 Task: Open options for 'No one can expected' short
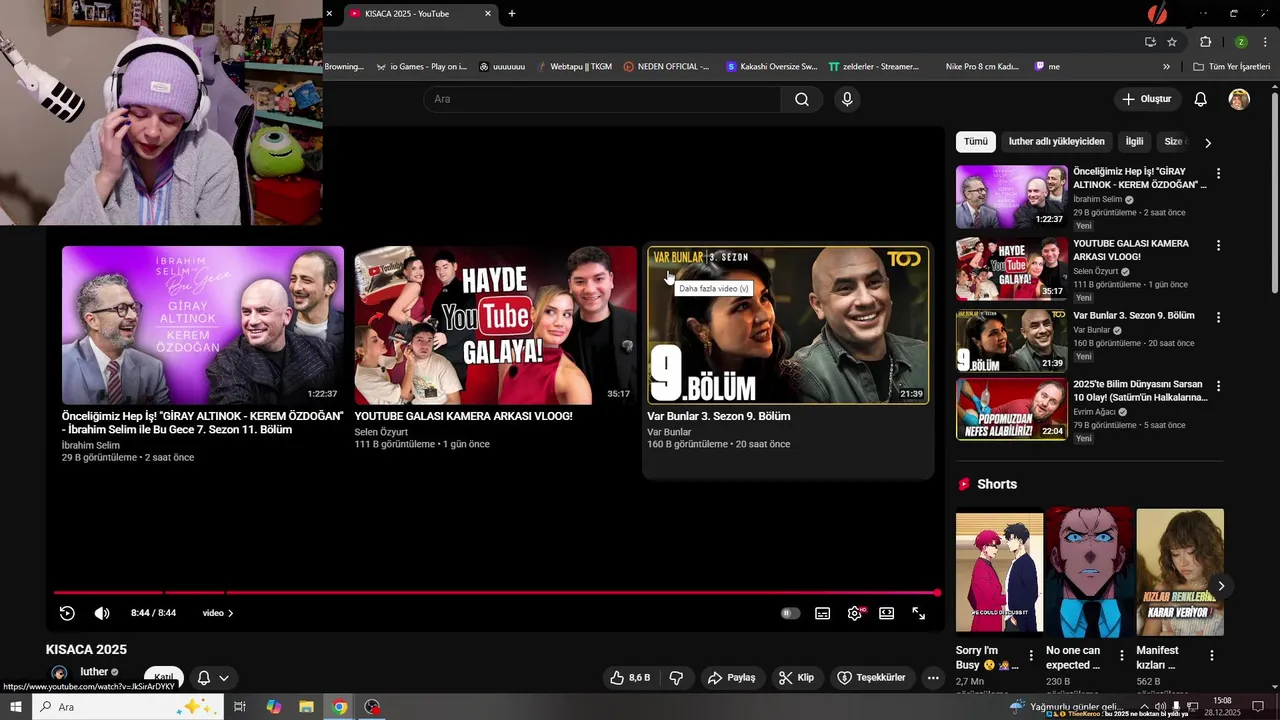tap(1121, 656)
